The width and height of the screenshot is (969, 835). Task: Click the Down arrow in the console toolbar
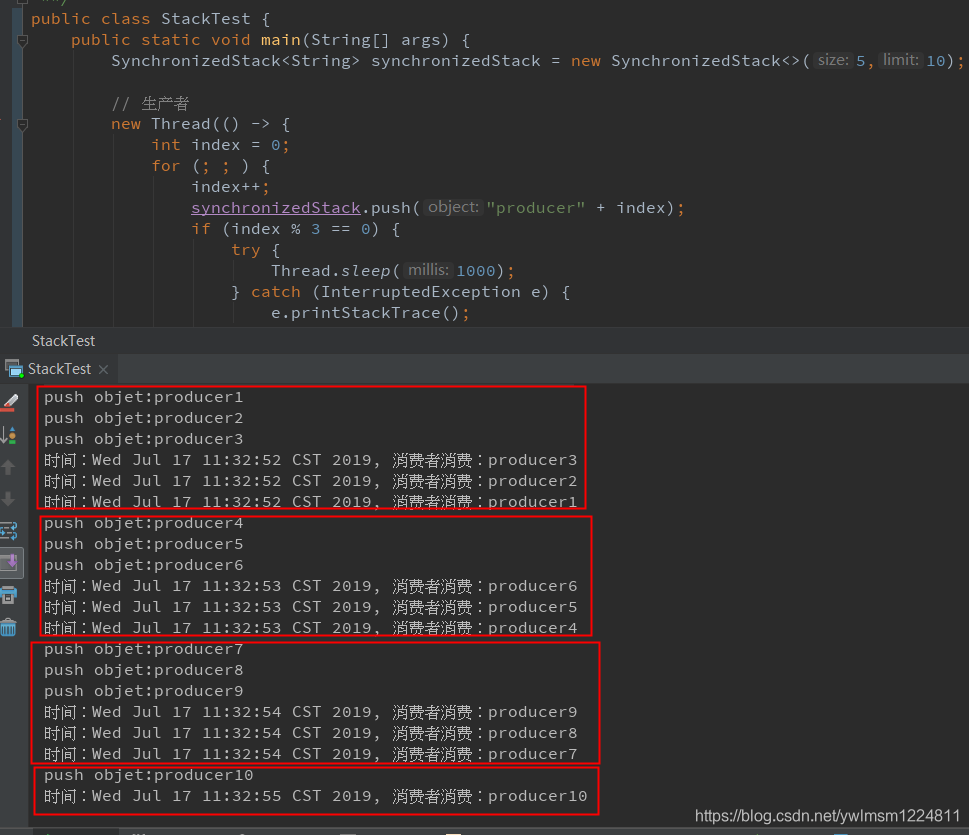click(x=9, y=499)
